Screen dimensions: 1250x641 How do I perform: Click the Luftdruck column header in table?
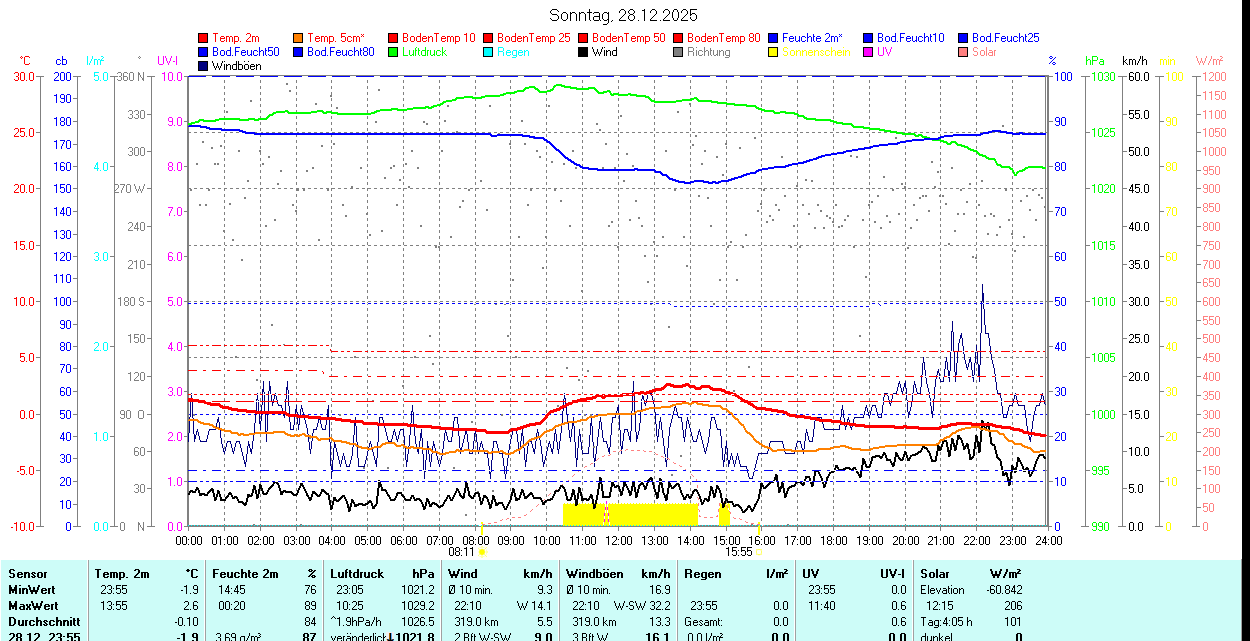tap(357, 574)
